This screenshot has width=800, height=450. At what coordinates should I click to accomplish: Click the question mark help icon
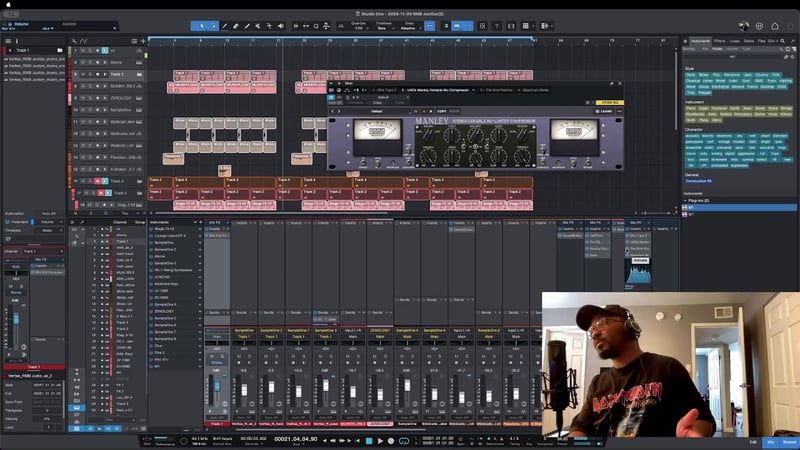[496, 26]
